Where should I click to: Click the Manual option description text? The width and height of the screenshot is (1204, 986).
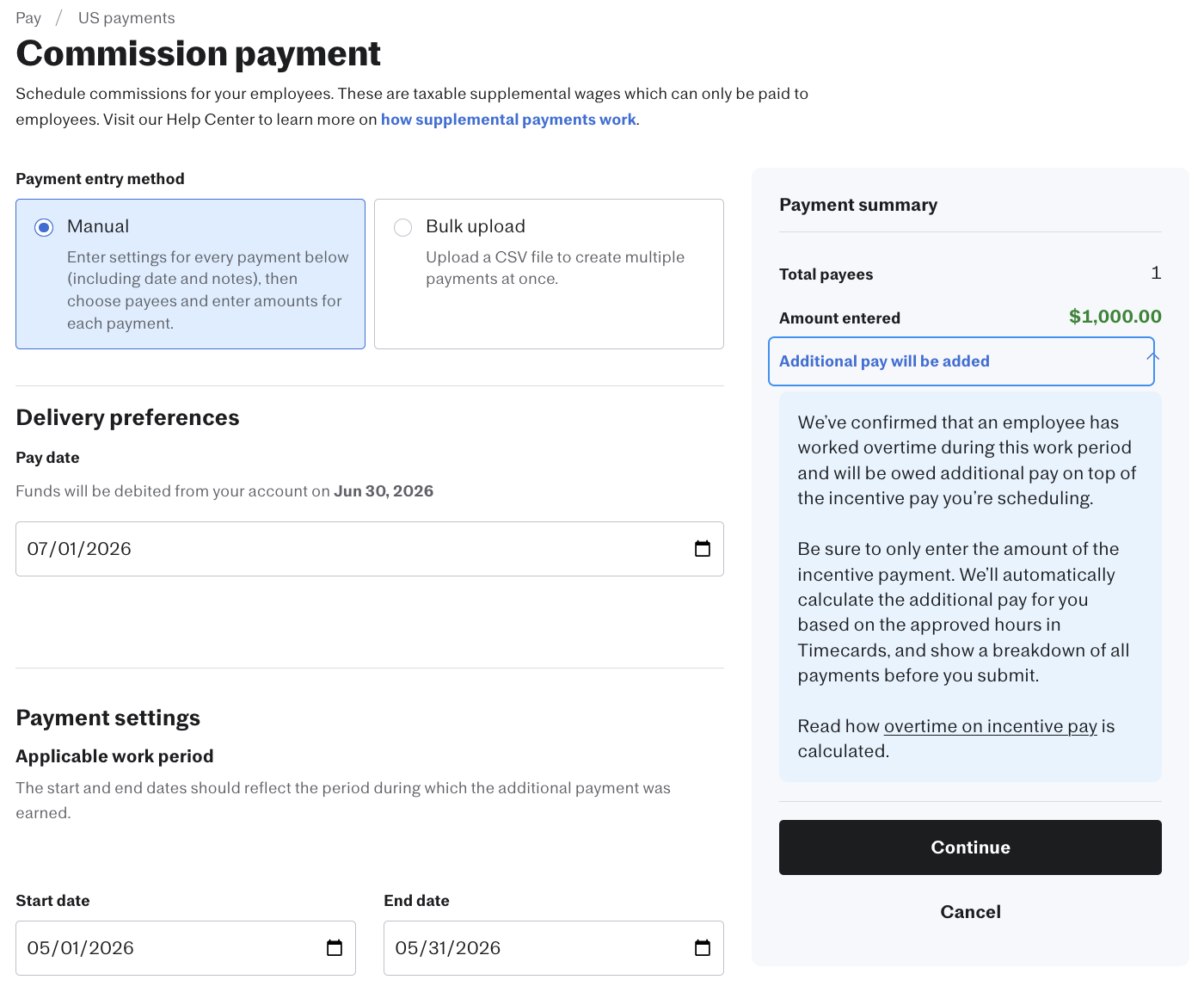[208, 290]
